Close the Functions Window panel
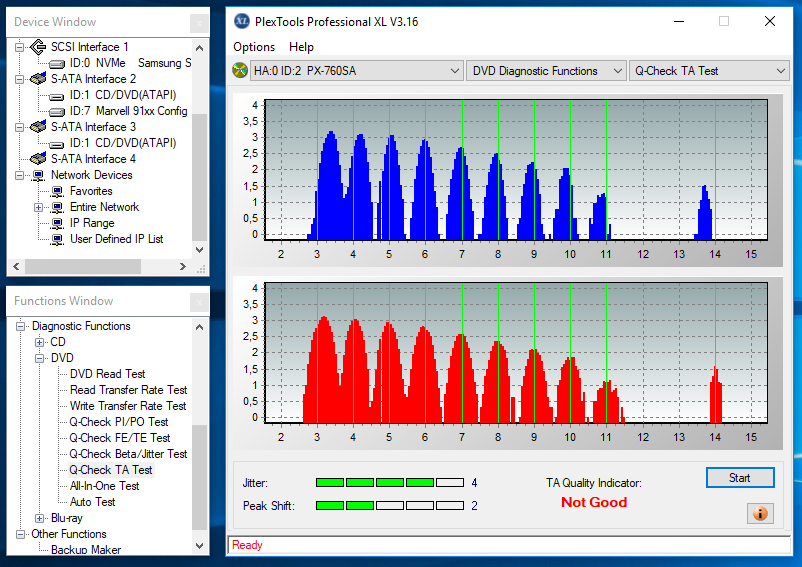The image size is (802, 567). pyautogui.click(x=199, y=302)
